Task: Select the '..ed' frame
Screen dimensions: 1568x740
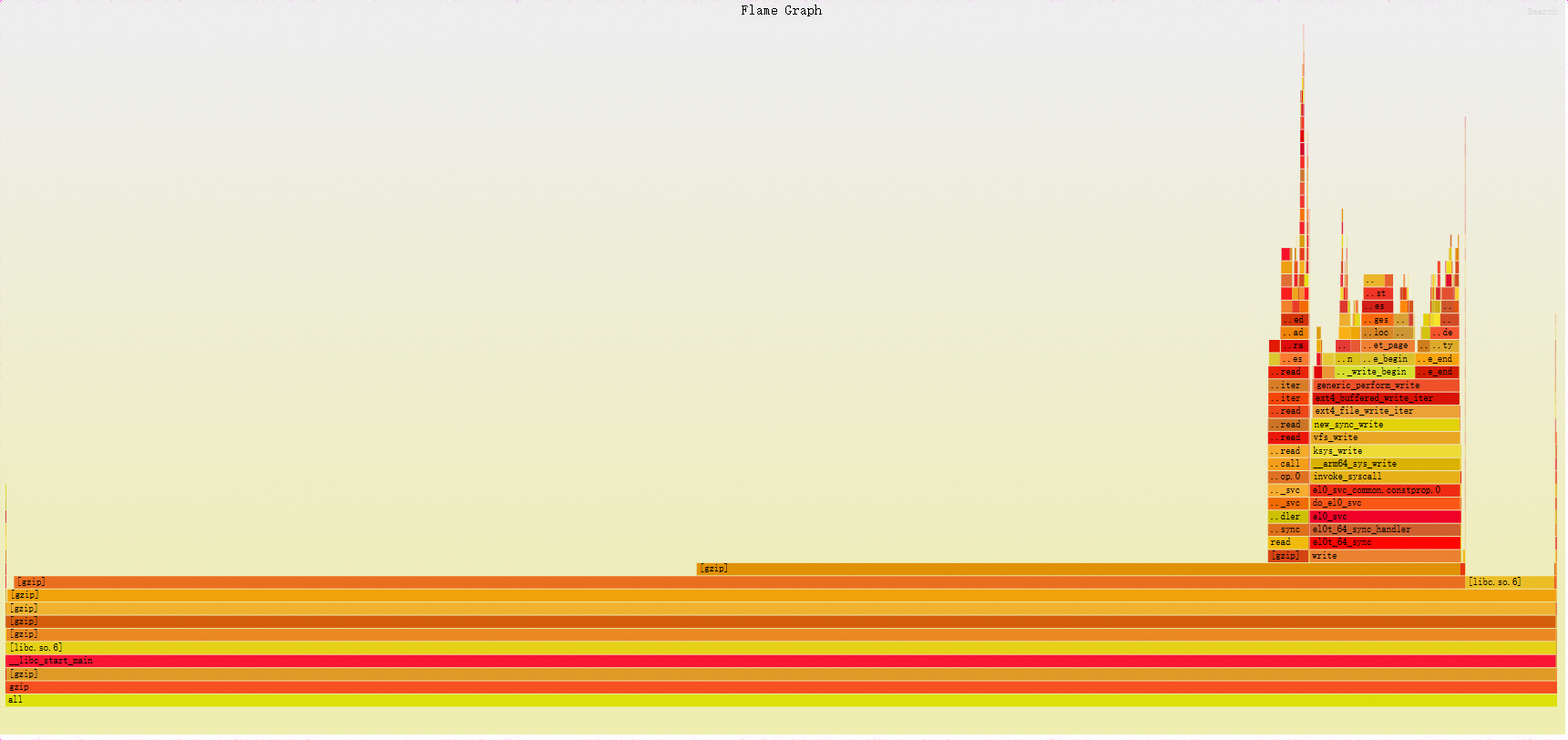Action: [1294, 320]
